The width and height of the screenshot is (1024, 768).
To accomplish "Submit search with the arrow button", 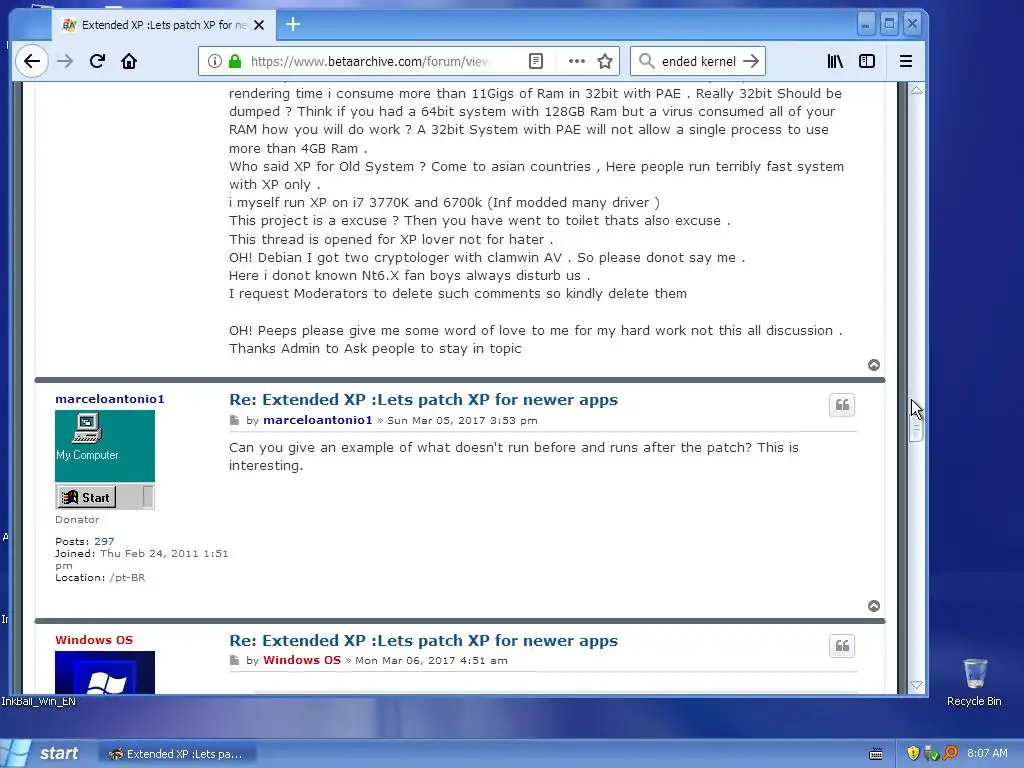I will point(751,61).
